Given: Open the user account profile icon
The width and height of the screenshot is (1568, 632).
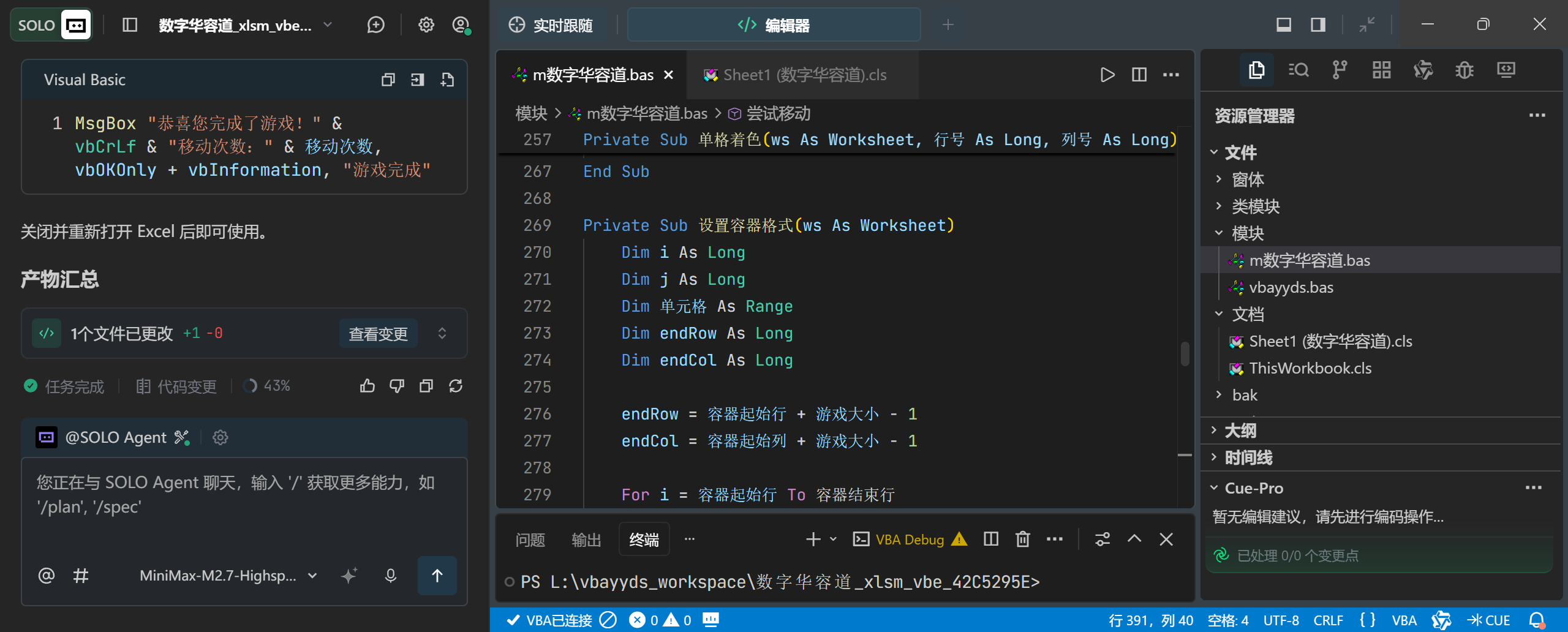Looking at the screenshot, I should tap(461, 25).
